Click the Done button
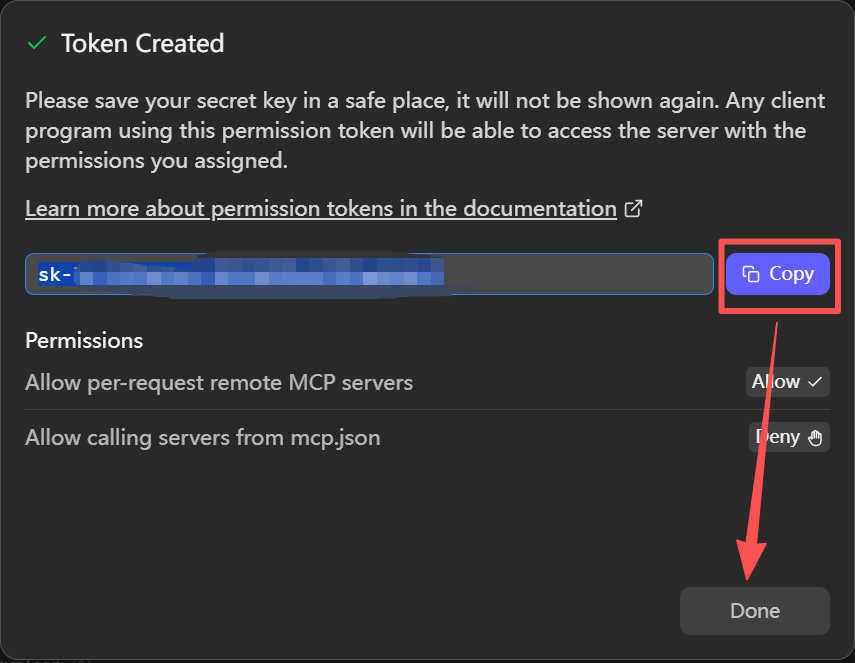The image size is (855, 663). click(x=755, y=611)
